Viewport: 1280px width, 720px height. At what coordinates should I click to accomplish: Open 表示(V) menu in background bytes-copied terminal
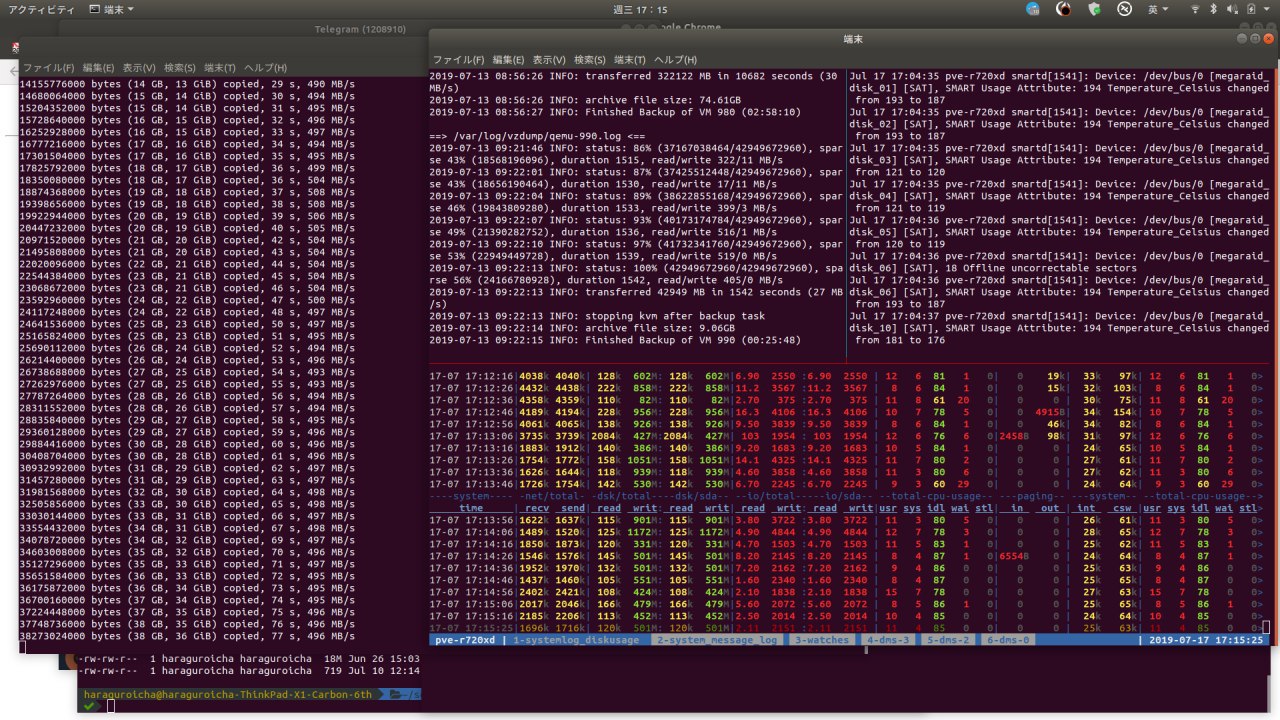pyautogui.click(x=139, y=67)
